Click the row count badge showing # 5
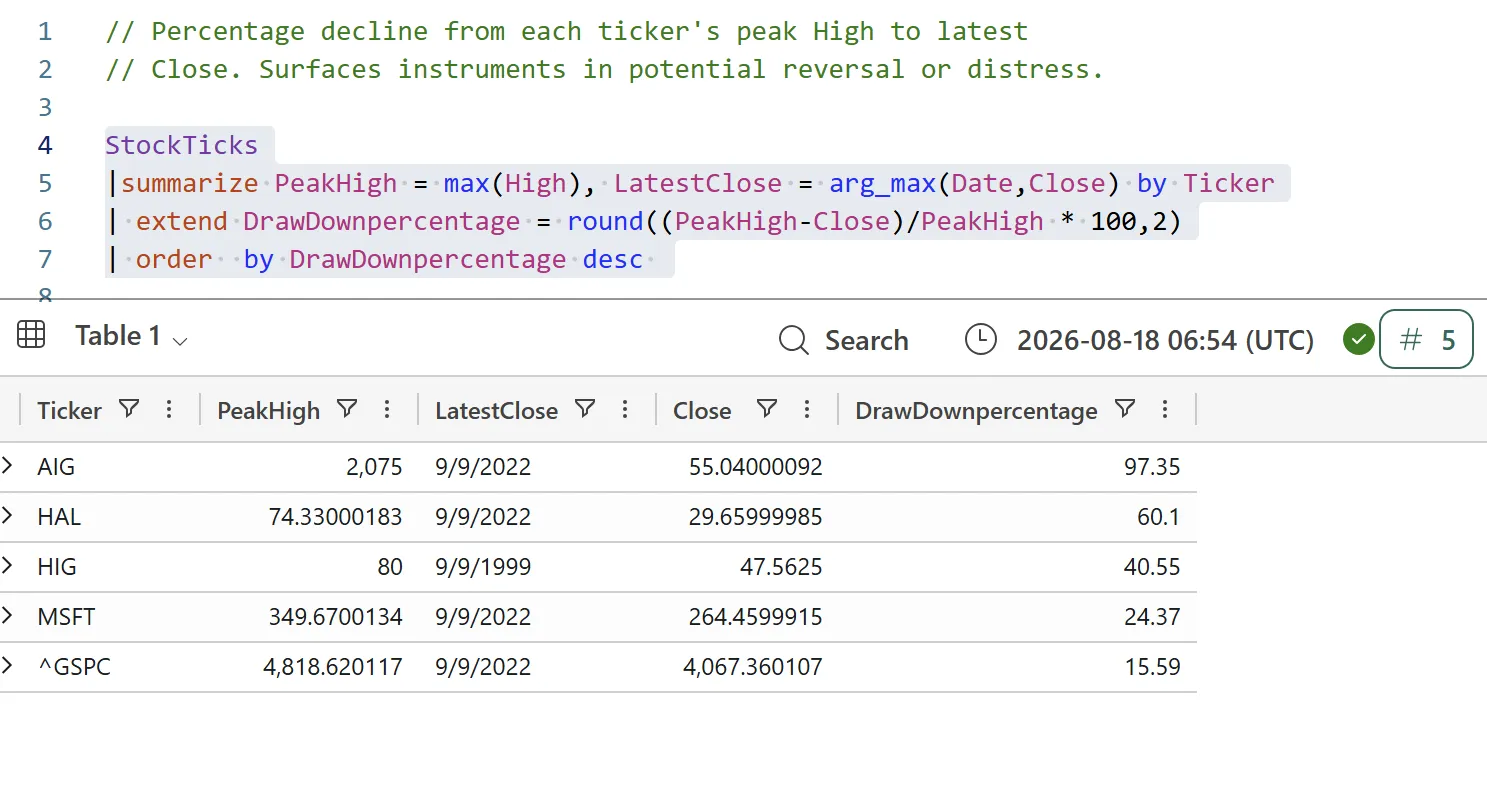 point(1426,340)
